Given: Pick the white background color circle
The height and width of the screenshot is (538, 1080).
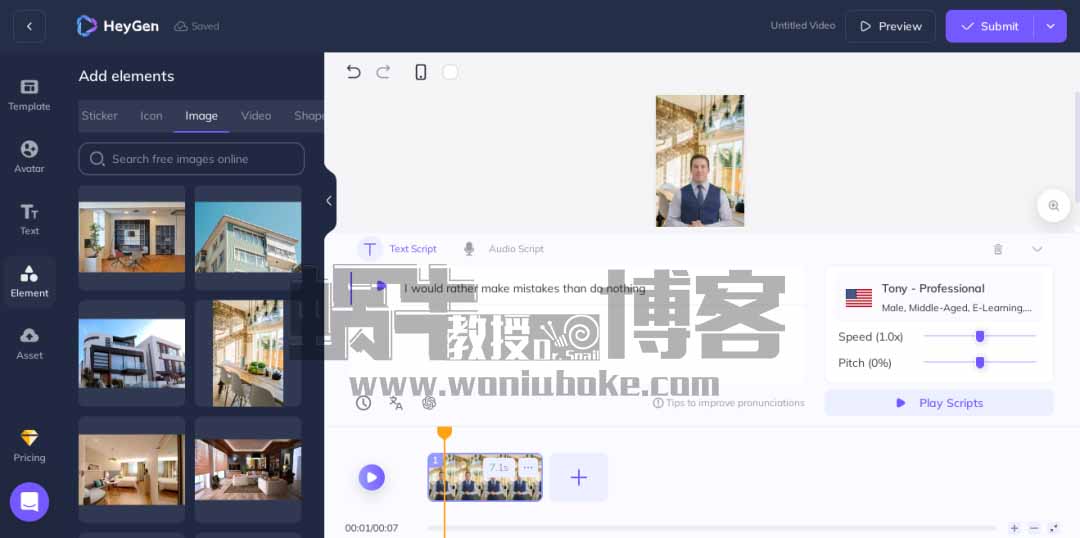Looking at the screenshot, I should click(450, 72).
